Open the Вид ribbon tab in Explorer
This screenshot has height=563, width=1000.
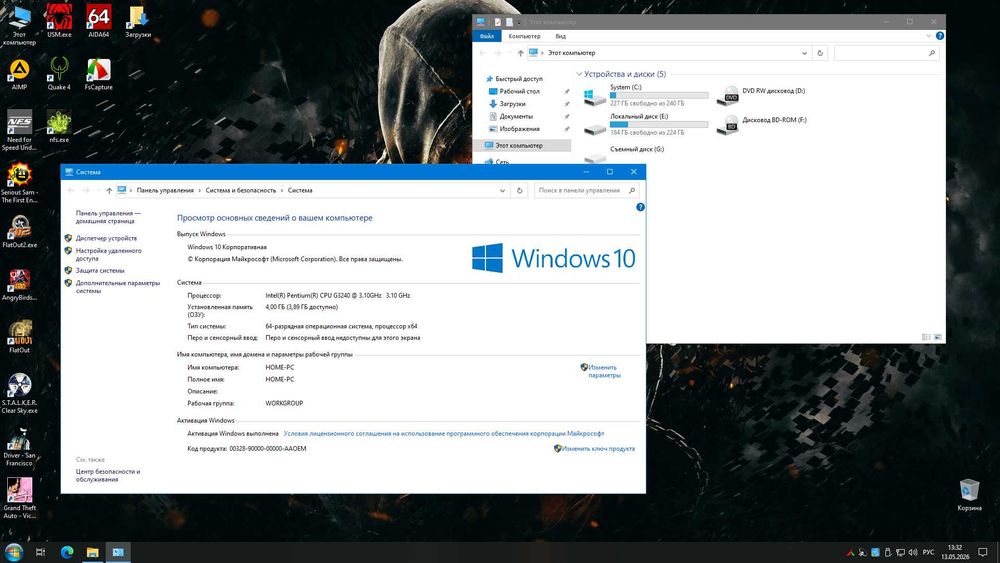pos(561,36)
